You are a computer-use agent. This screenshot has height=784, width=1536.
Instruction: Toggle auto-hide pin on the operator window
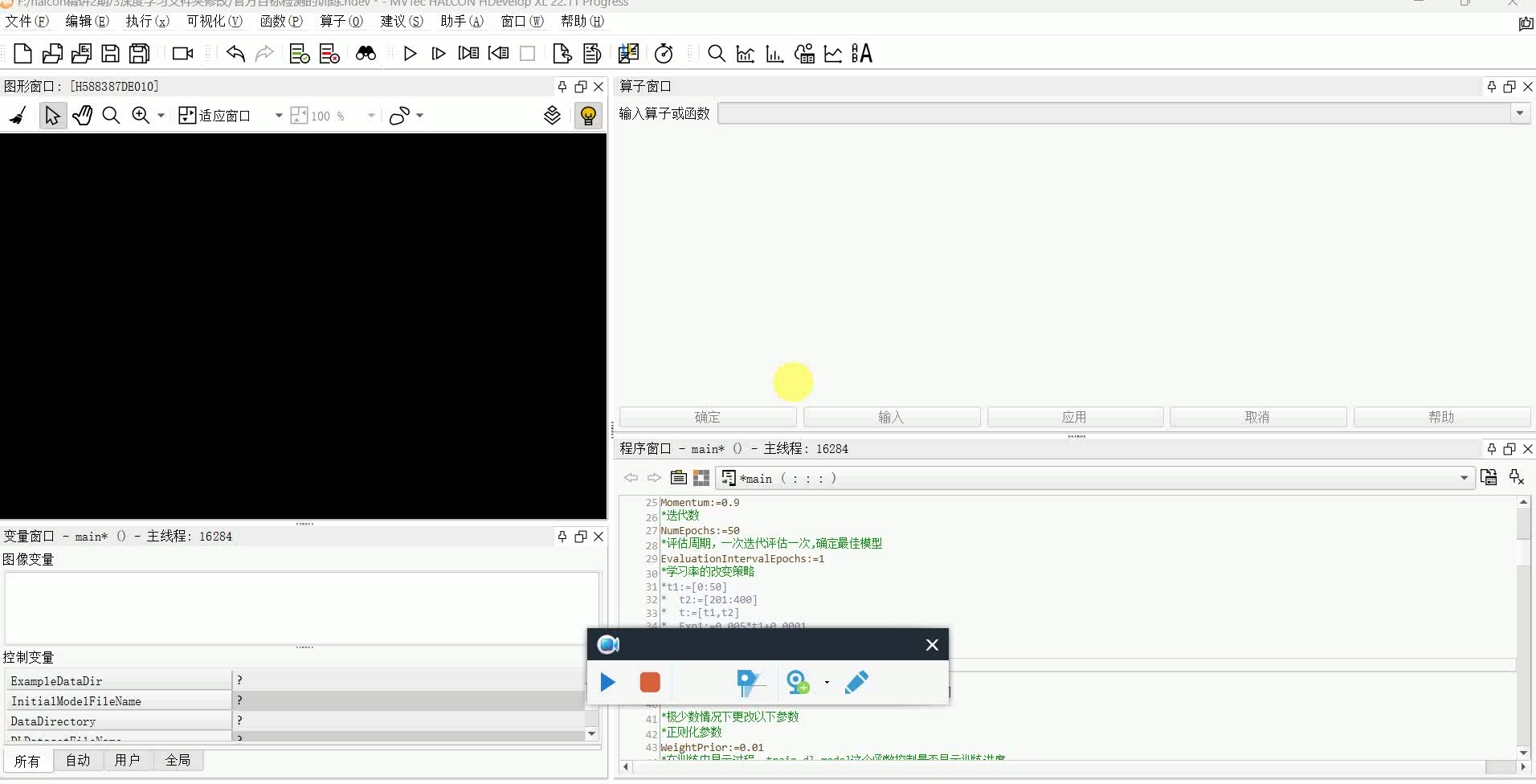1491,86
